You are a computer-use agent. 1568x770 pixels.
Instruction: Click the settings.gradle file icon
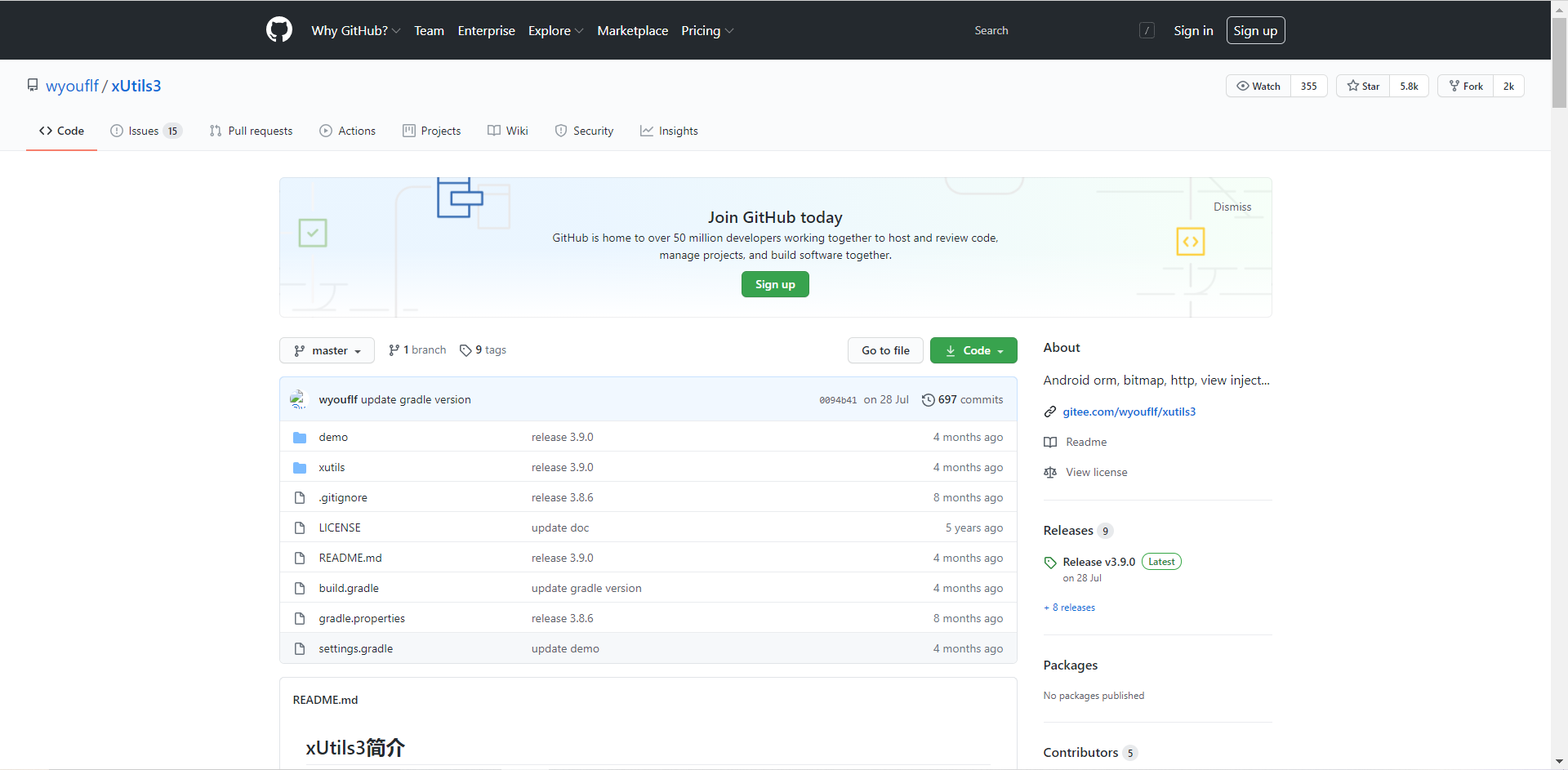300,649
